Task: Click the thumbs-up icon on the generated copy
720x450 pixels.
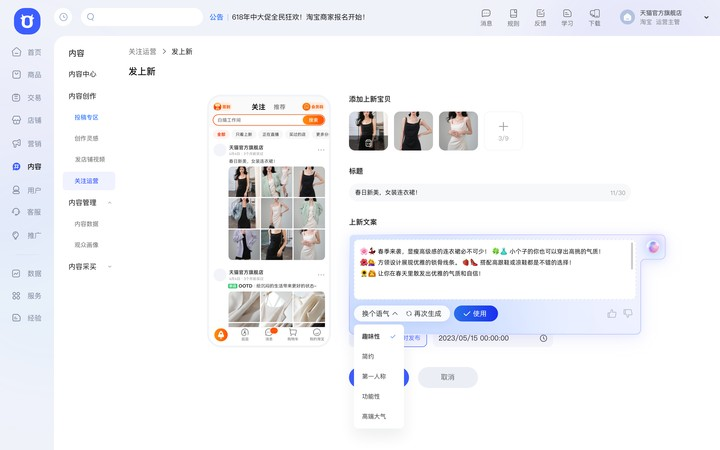Action: [611, 313]
